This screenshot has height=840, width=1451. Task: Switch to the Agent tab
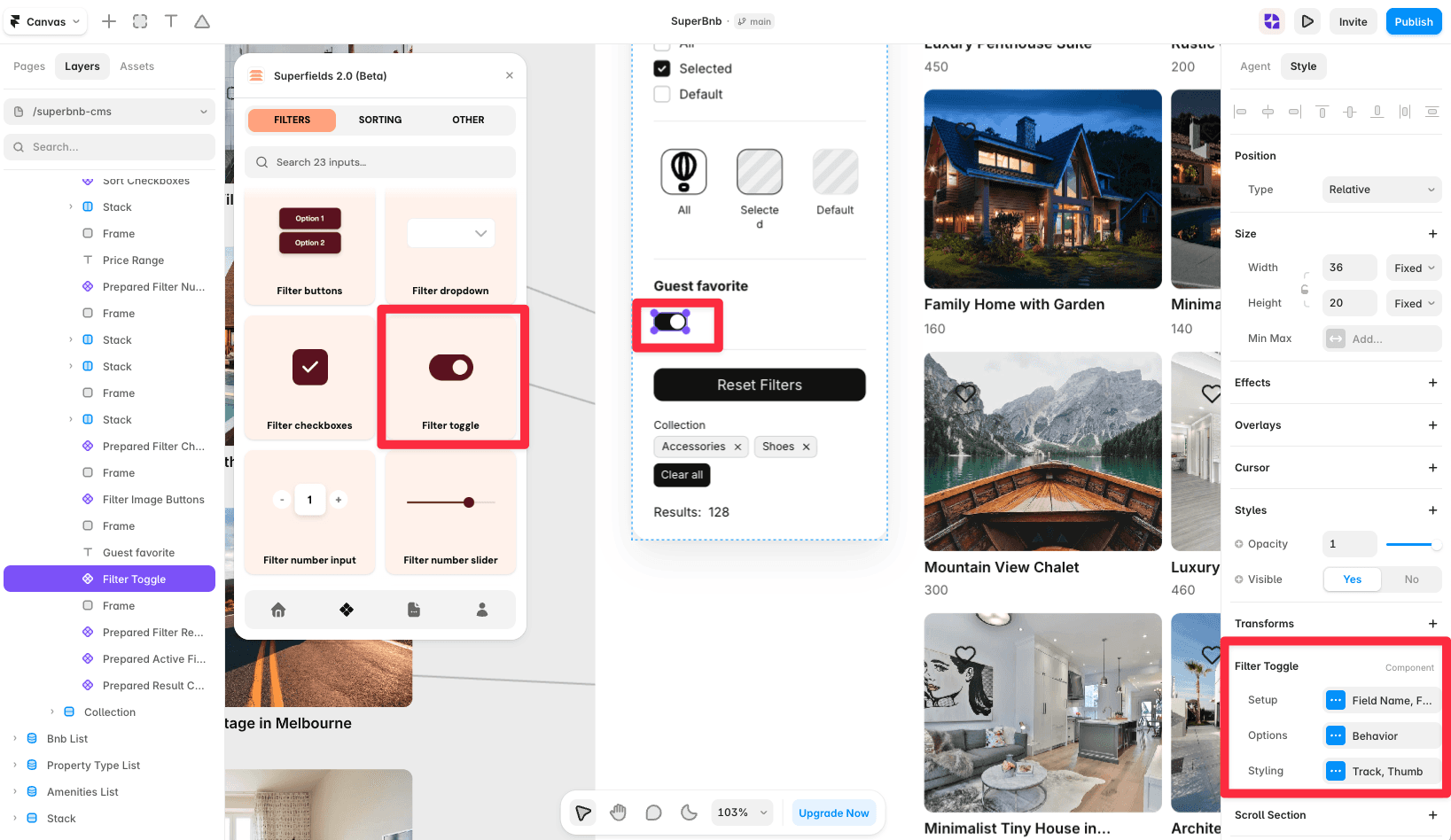point(1255,66)
